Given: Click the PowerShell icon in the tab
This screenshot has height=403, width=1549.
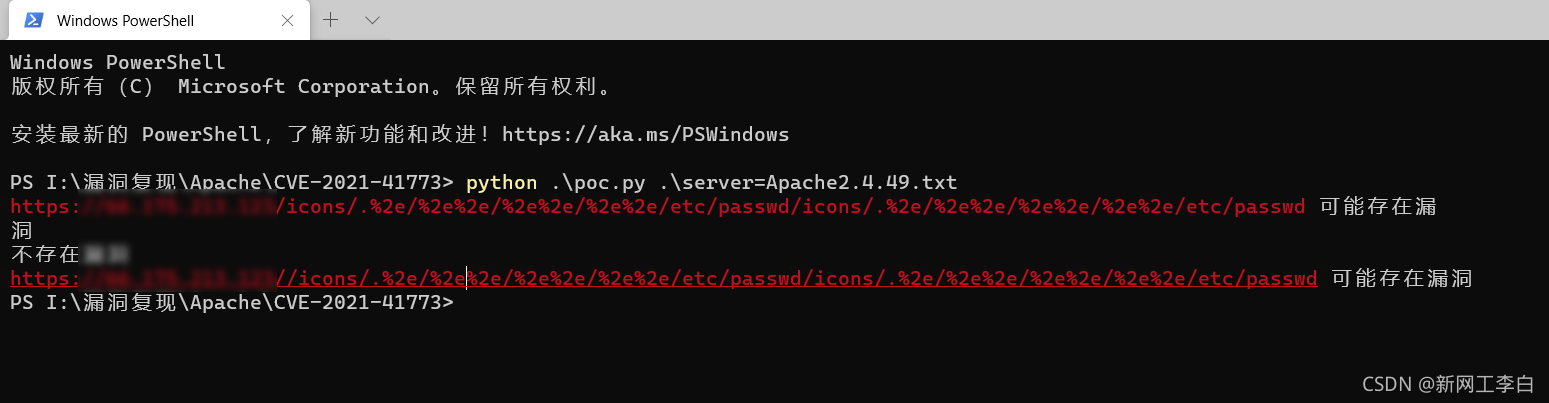Looking at the screenshot, I should pyautogui.click(x=33, y=20).
